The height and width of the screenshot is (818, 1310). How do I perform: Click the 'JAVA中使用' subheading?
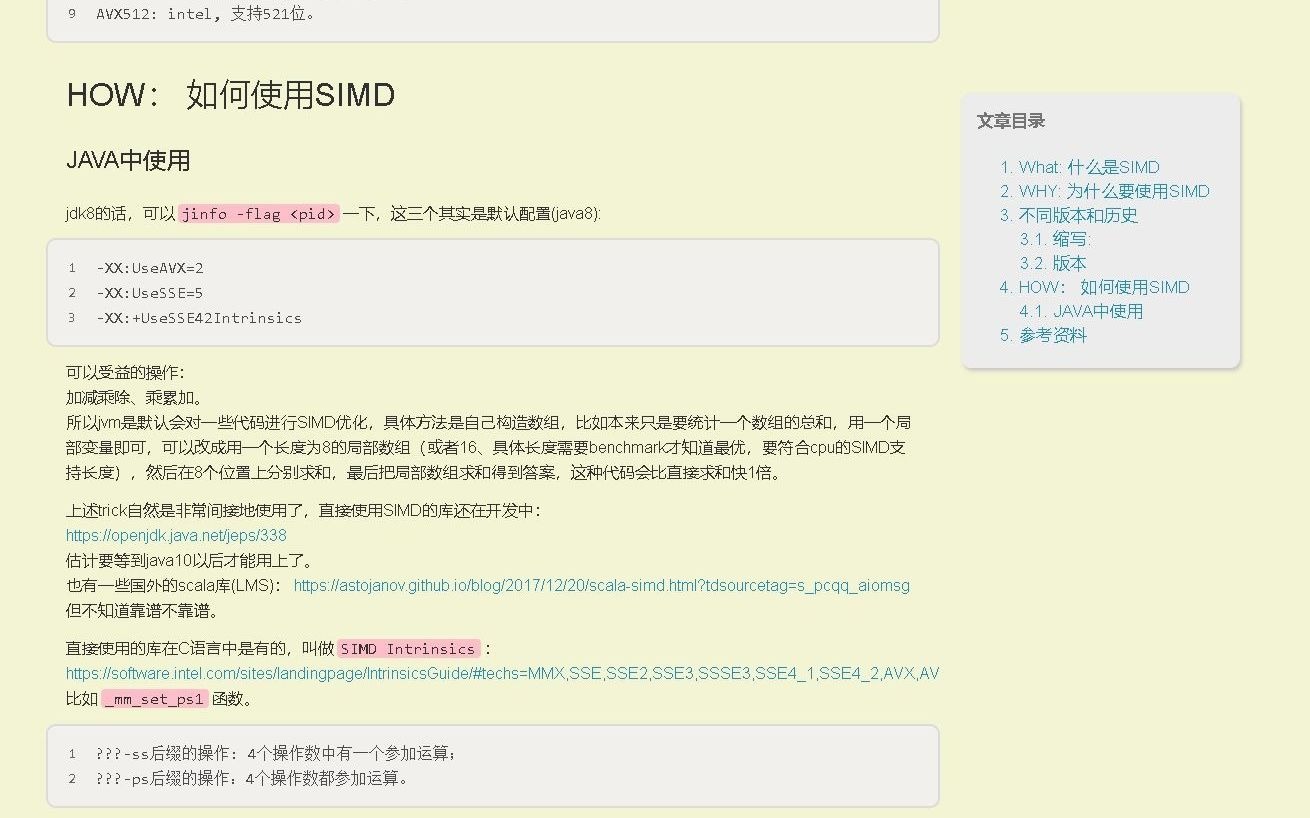pyautogui.click(x=128, y=160)
